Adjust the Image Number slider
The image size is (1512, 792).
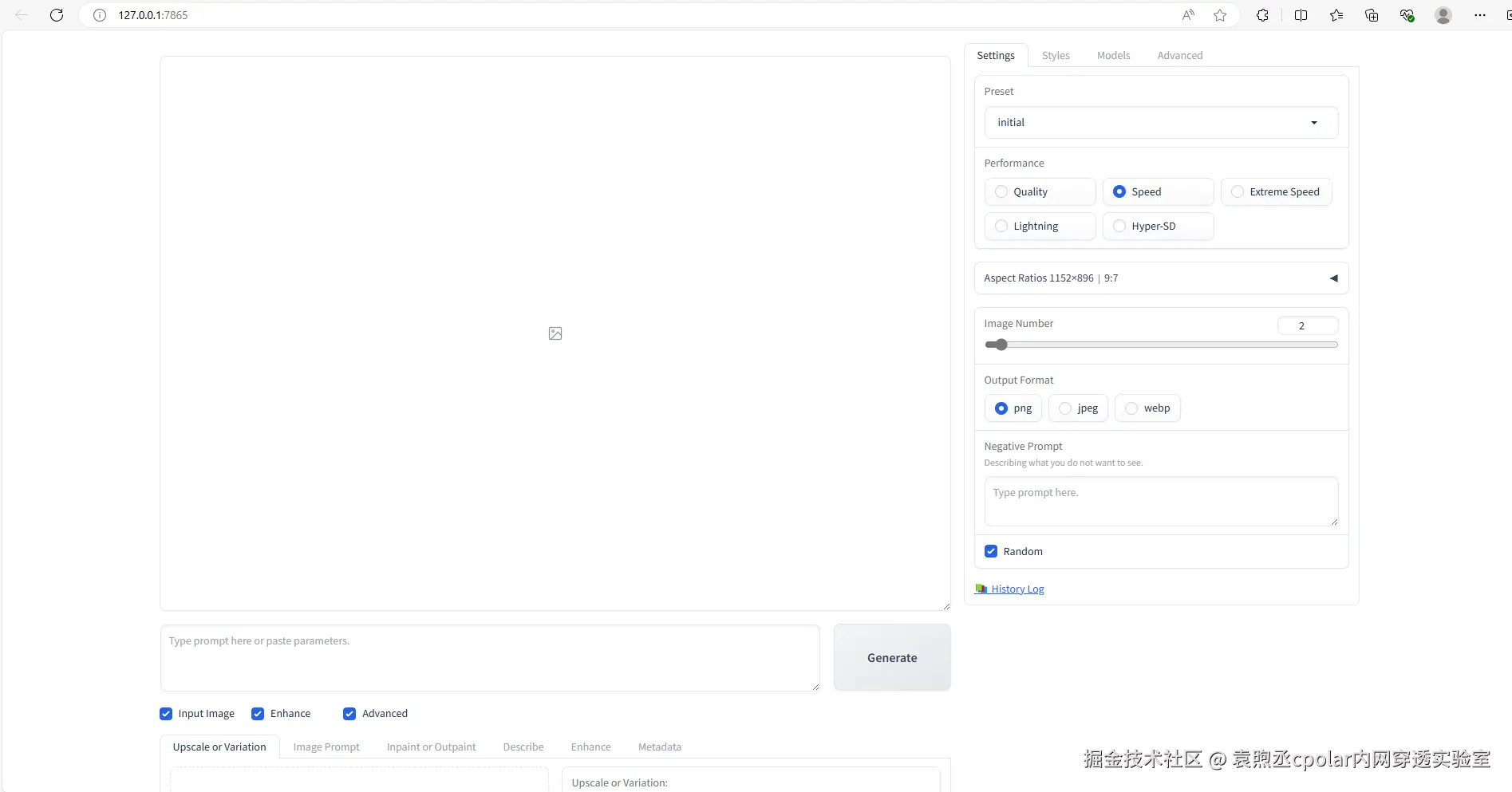coord(1161,345)
